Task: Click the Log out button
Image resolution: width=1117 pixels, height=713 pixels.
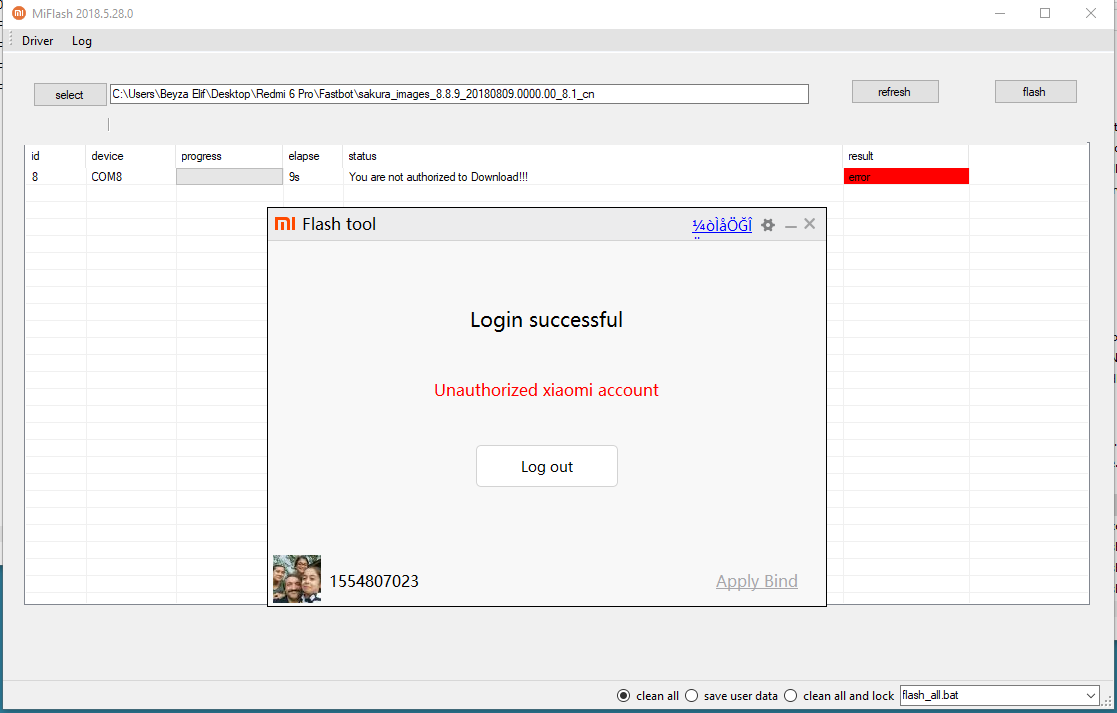Action: tap(546, 467)
